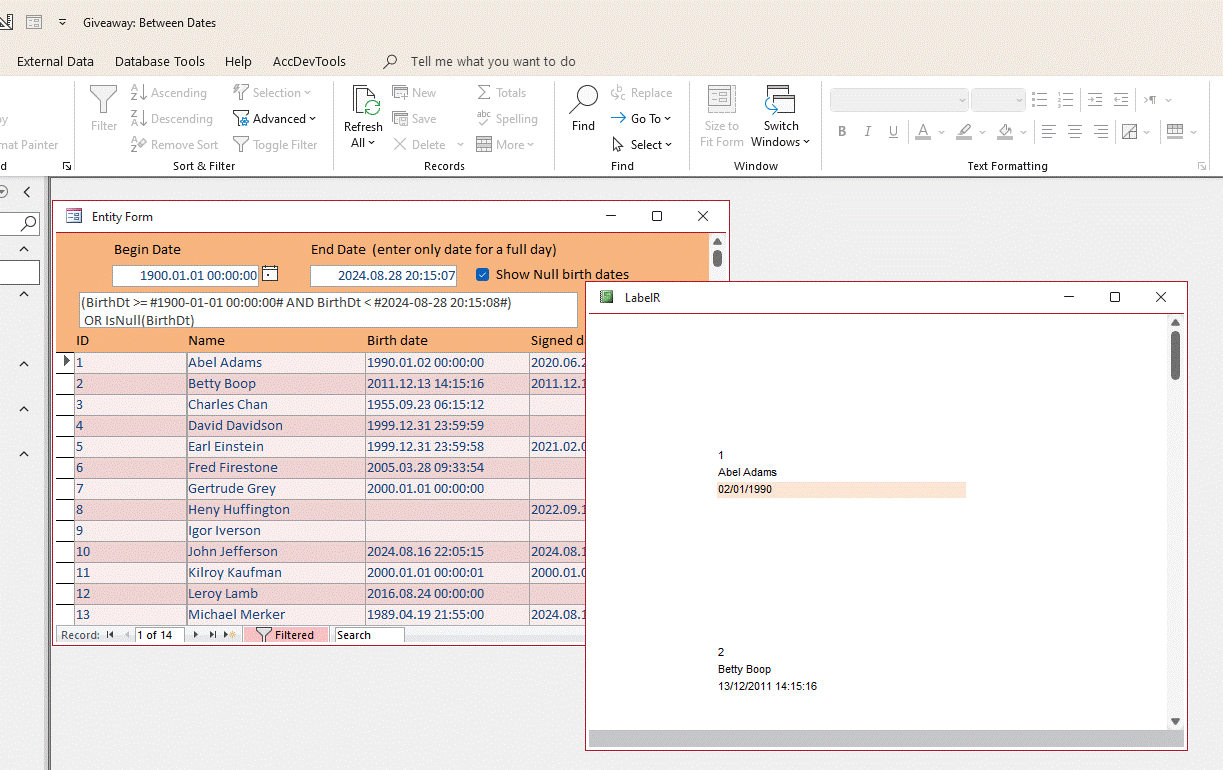Image resolution: width=1223 pixels, height=770 pixels.
Task: Remove the current sort
Action: [174, 144]
